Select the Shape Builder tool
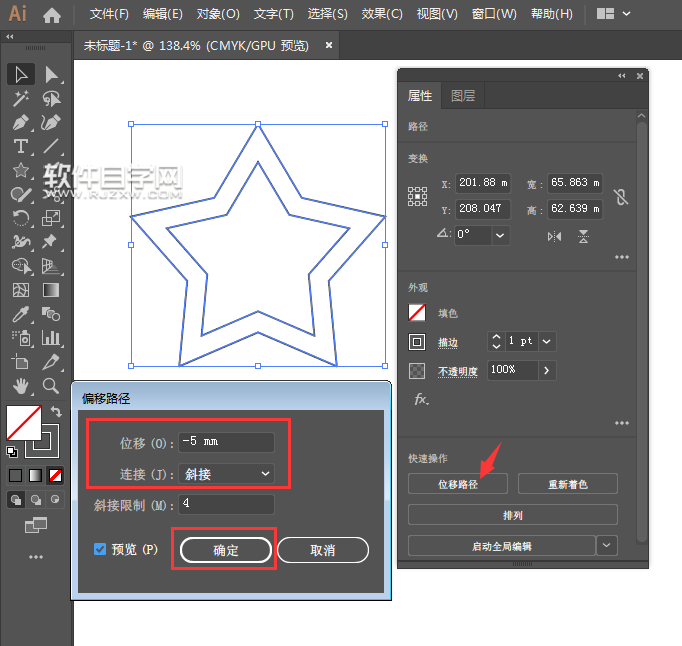The width and height of the screenshot is (682, 646). pos(21,265)
